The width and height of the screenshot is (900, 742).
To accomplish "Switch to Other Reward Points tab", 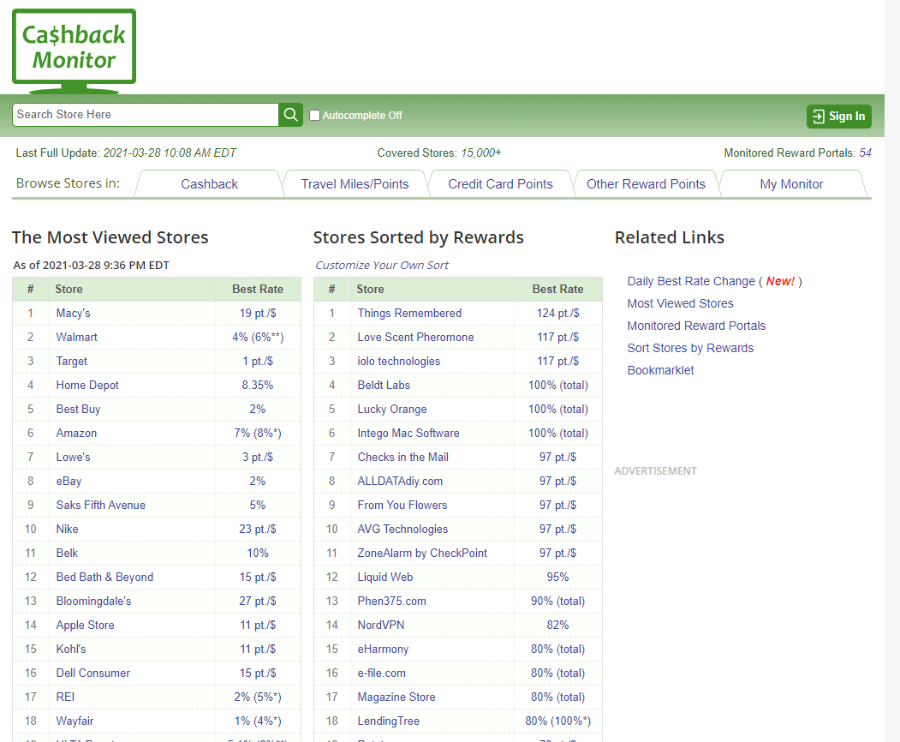I will 646,184.
